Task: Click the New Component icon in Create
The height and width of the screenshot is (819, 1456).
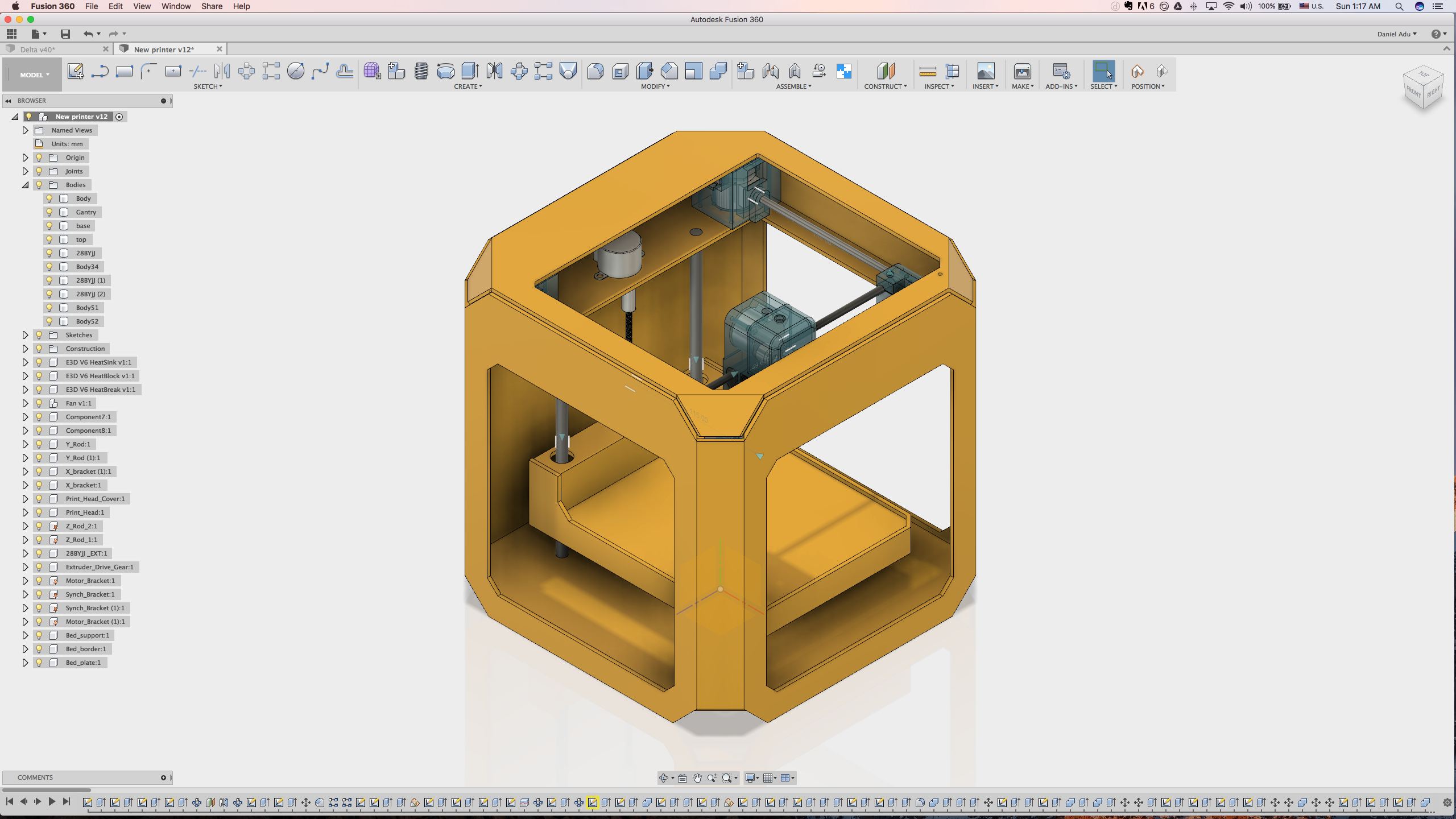Action: pos(396,71)
